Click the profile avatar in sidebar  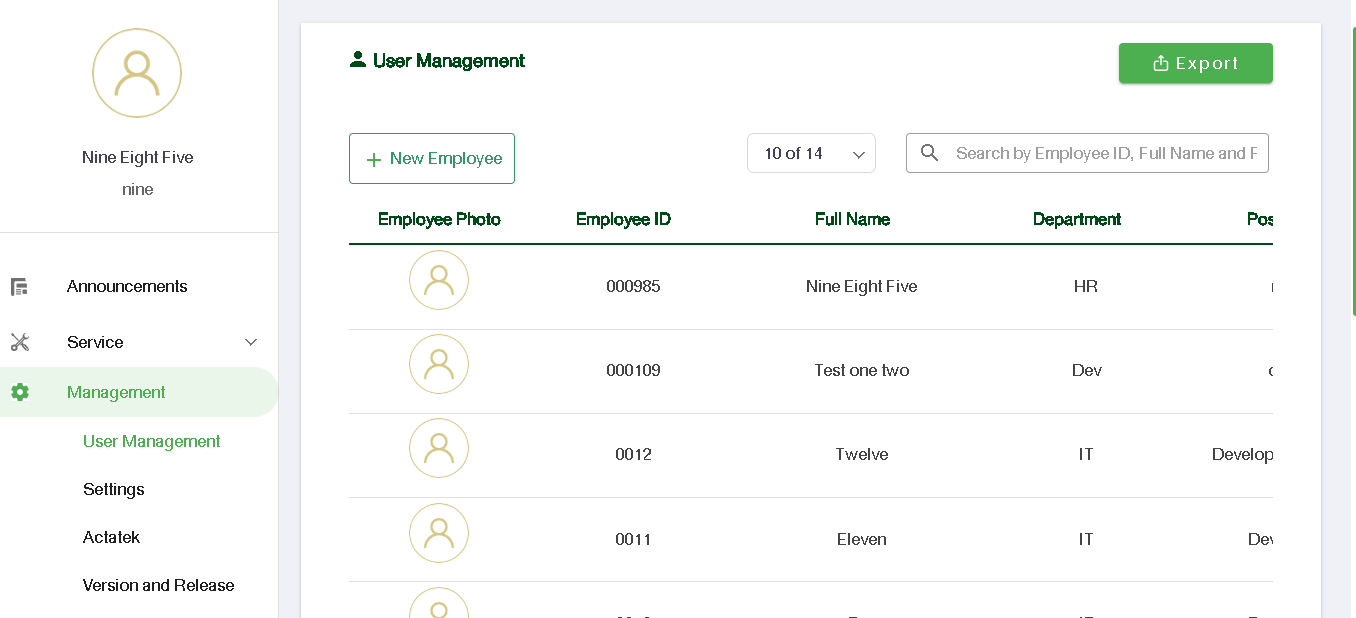point(137,73)
